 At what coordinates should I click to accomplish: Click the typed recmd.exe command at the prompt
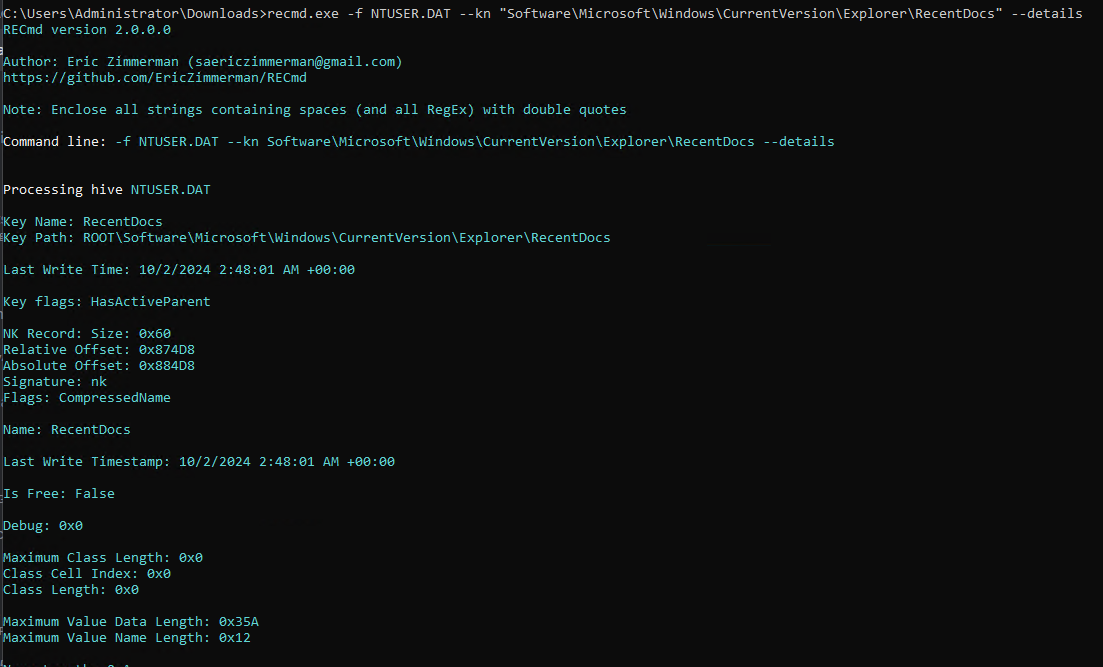coord(675,13)
